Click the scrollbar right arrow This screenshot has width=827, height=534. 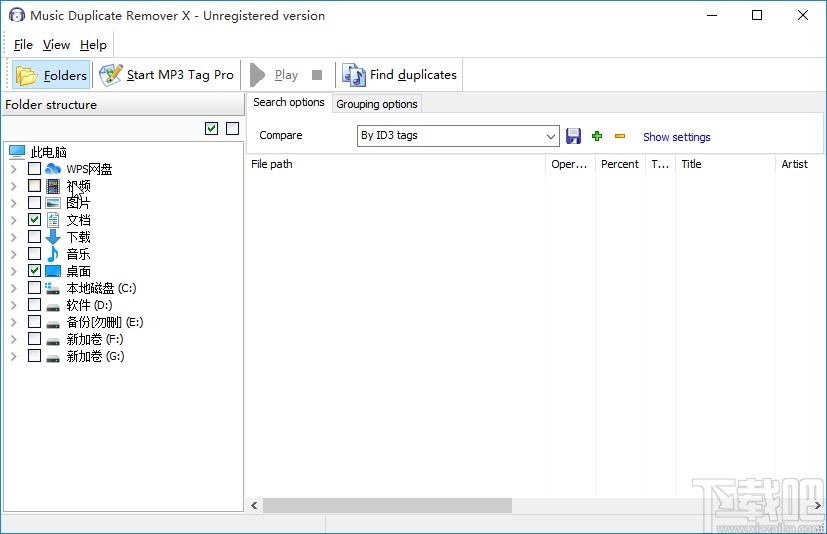coord(818,506)
